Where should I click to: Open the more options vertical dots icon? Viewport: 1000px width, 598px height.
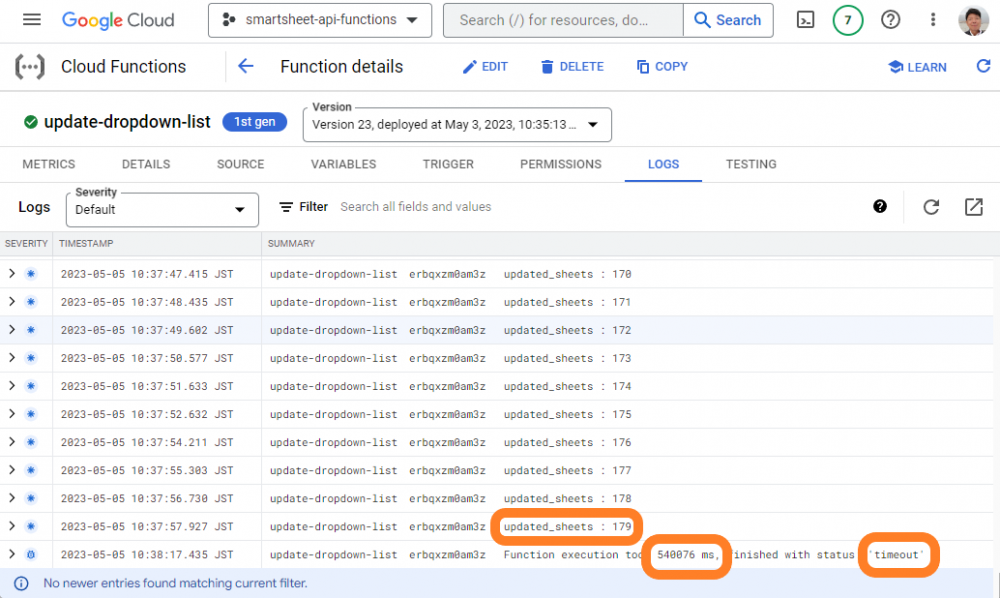coord(931,20)
